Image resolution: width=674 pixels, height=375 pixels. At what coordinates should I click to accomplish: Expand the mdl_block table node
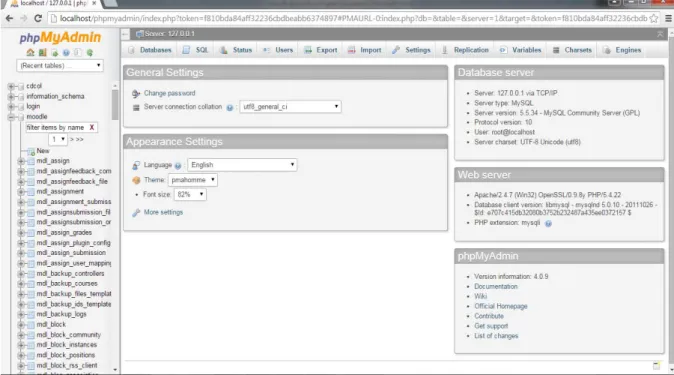21,325
